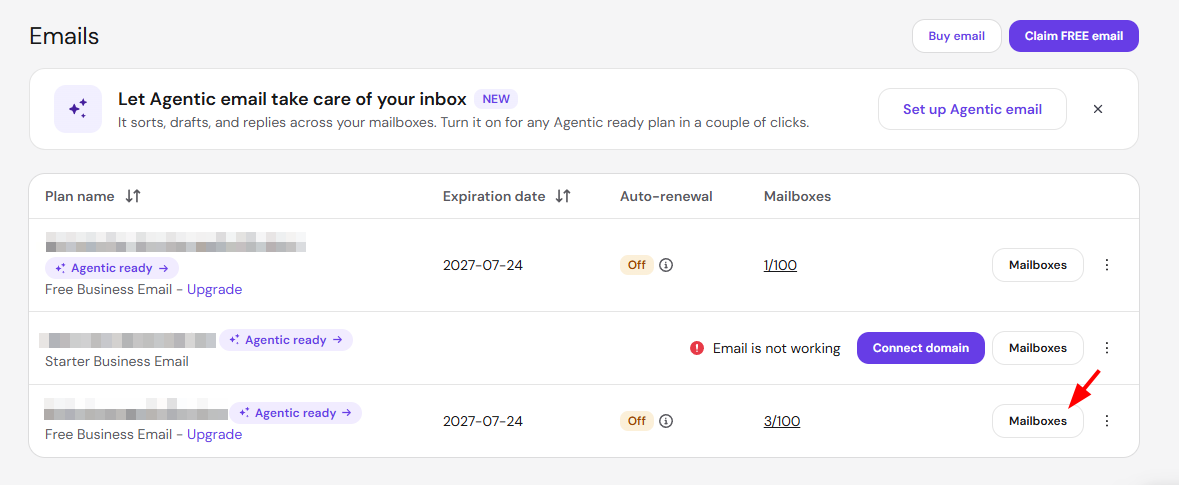Open Mailboxes button in the bottom row

(1038, 421)
